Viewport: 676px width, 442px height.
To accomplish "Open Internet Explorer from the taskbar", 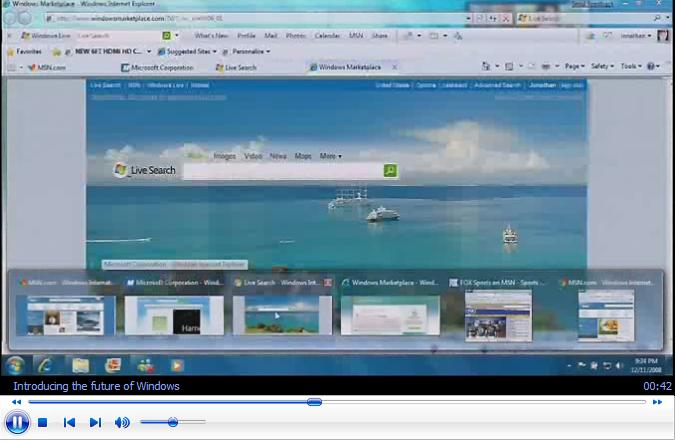I will [x=45, y=366].
